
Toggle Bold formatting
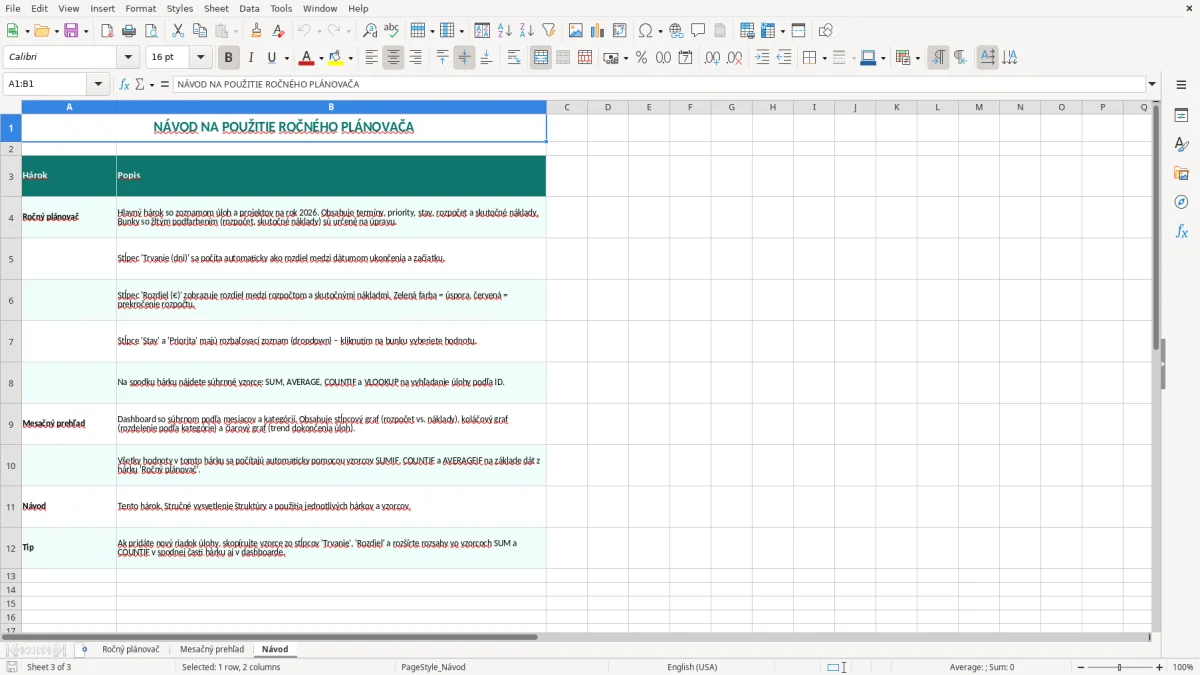click(x=228, y=58)
